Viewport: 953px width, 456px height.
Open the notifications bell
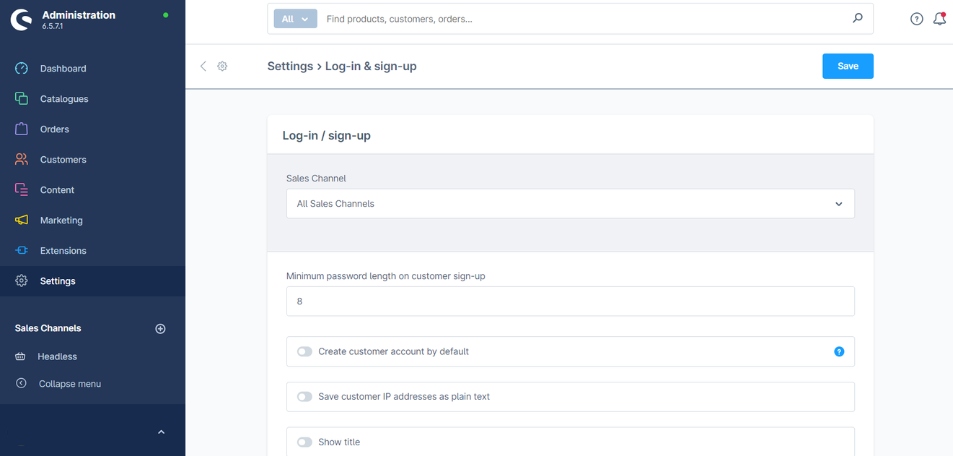pos(939,19)
